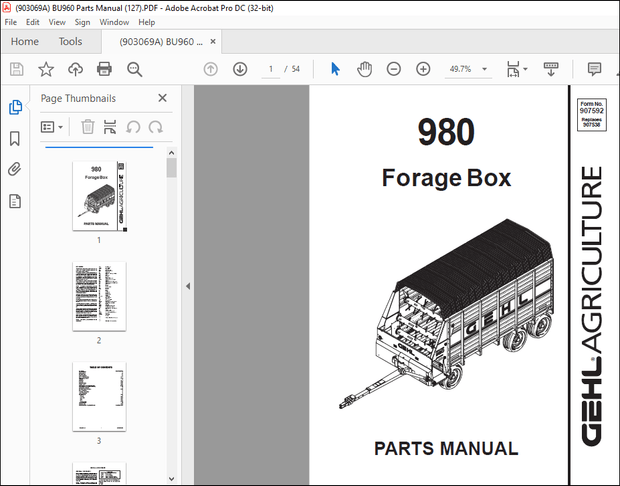
Task: Select page 2 thumbnail
Action: pyautogui.click(x=99, y=296)
